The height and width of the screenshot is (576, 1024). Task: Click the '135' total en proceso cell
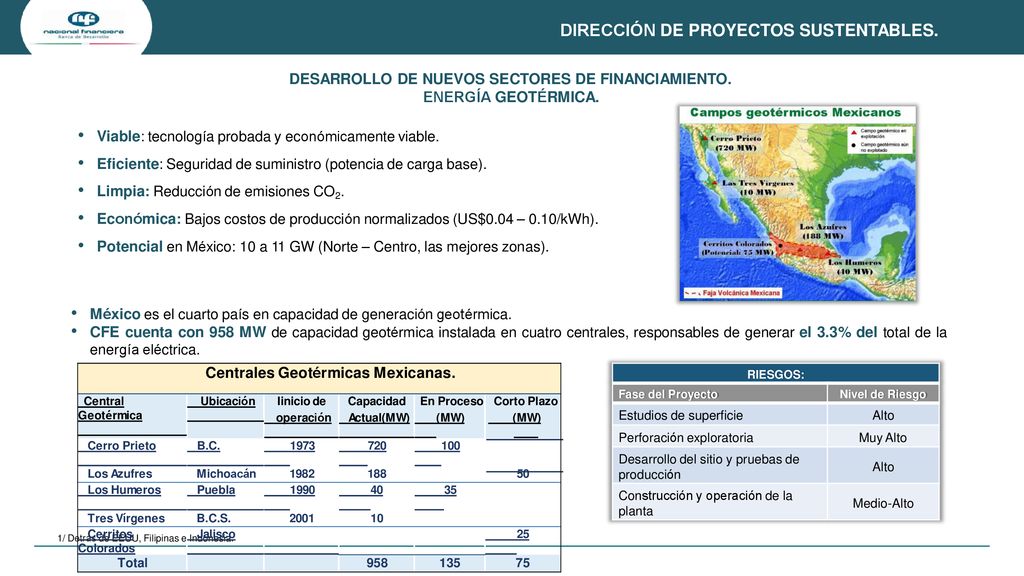click(x=449, y=562)
